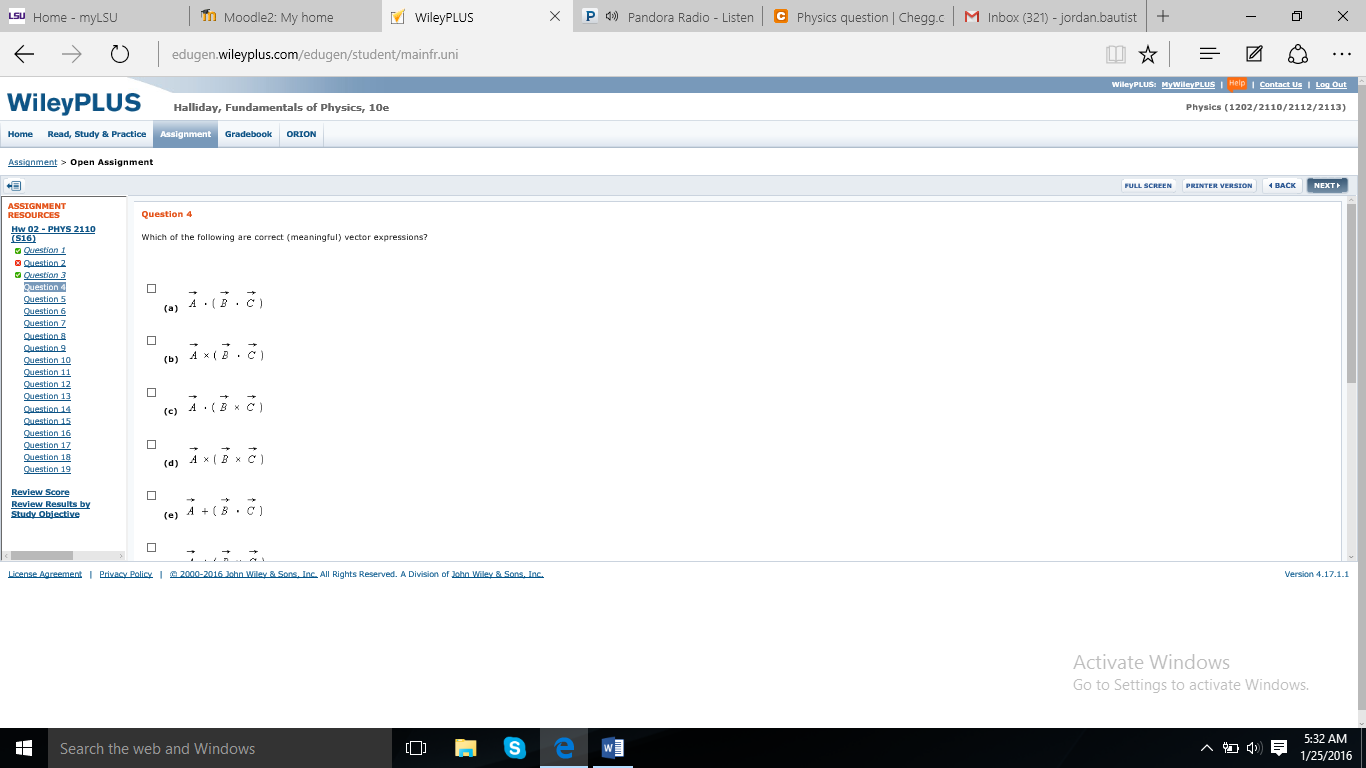
Task: Open Microsoft Edge taskbar icon
Action: tap(564, 748)
